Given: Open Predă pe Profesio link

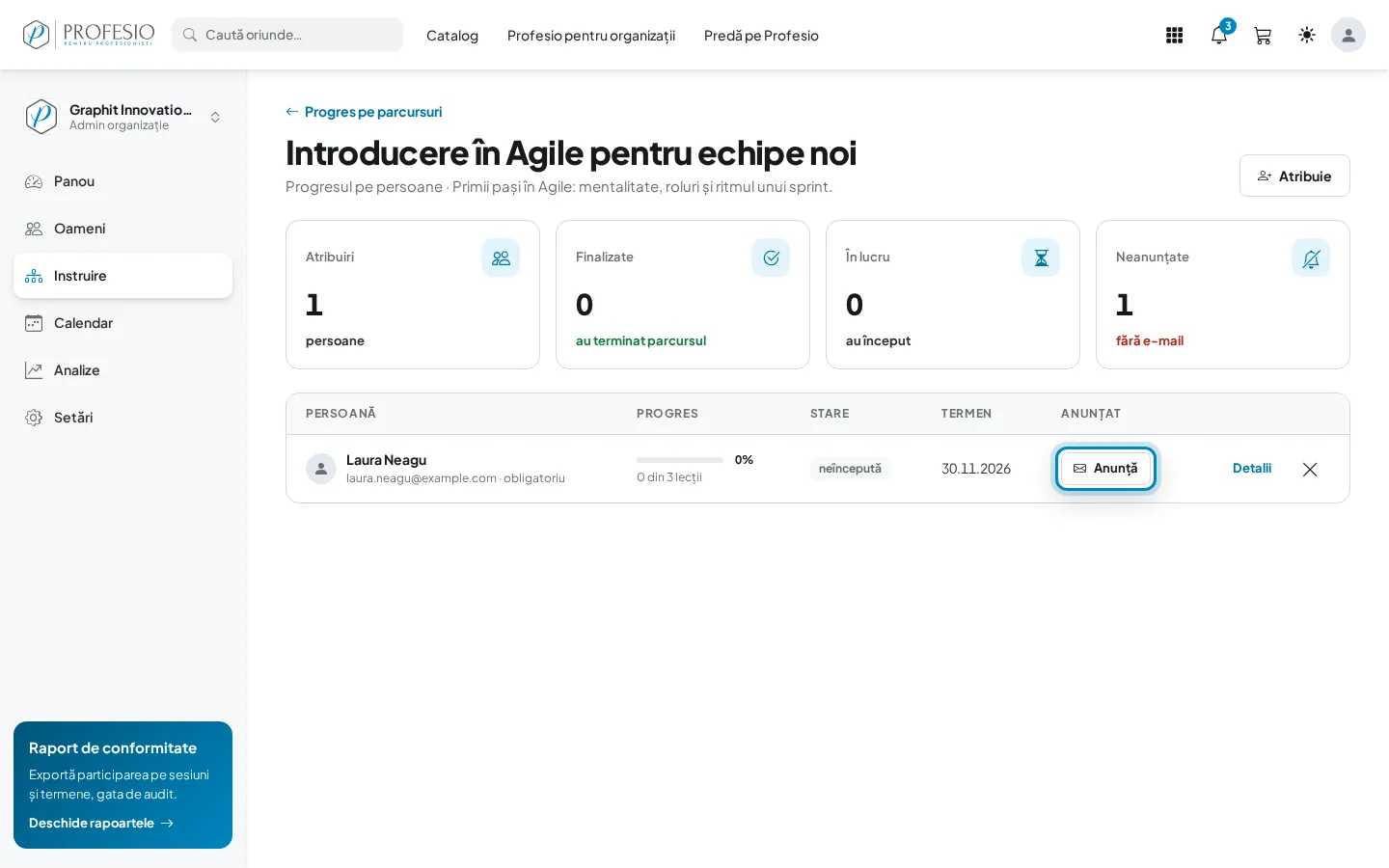Looking at the screenshot, I should click(x=761, y=36).
